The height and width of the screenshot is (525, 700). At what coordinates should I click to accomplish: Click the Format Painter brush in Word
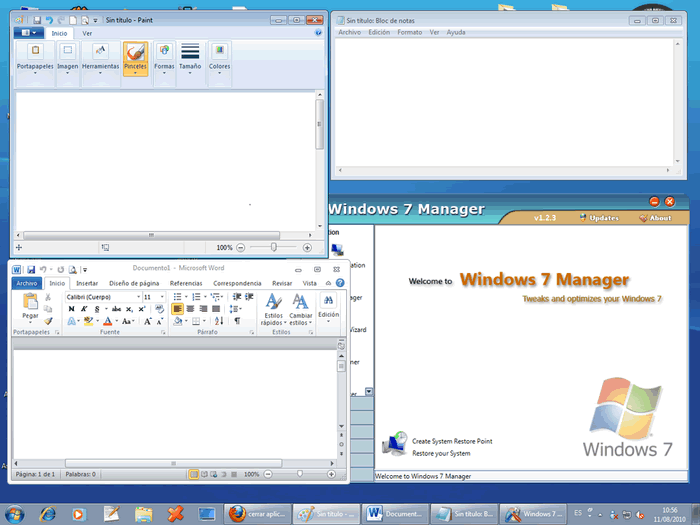pos(48,321)
